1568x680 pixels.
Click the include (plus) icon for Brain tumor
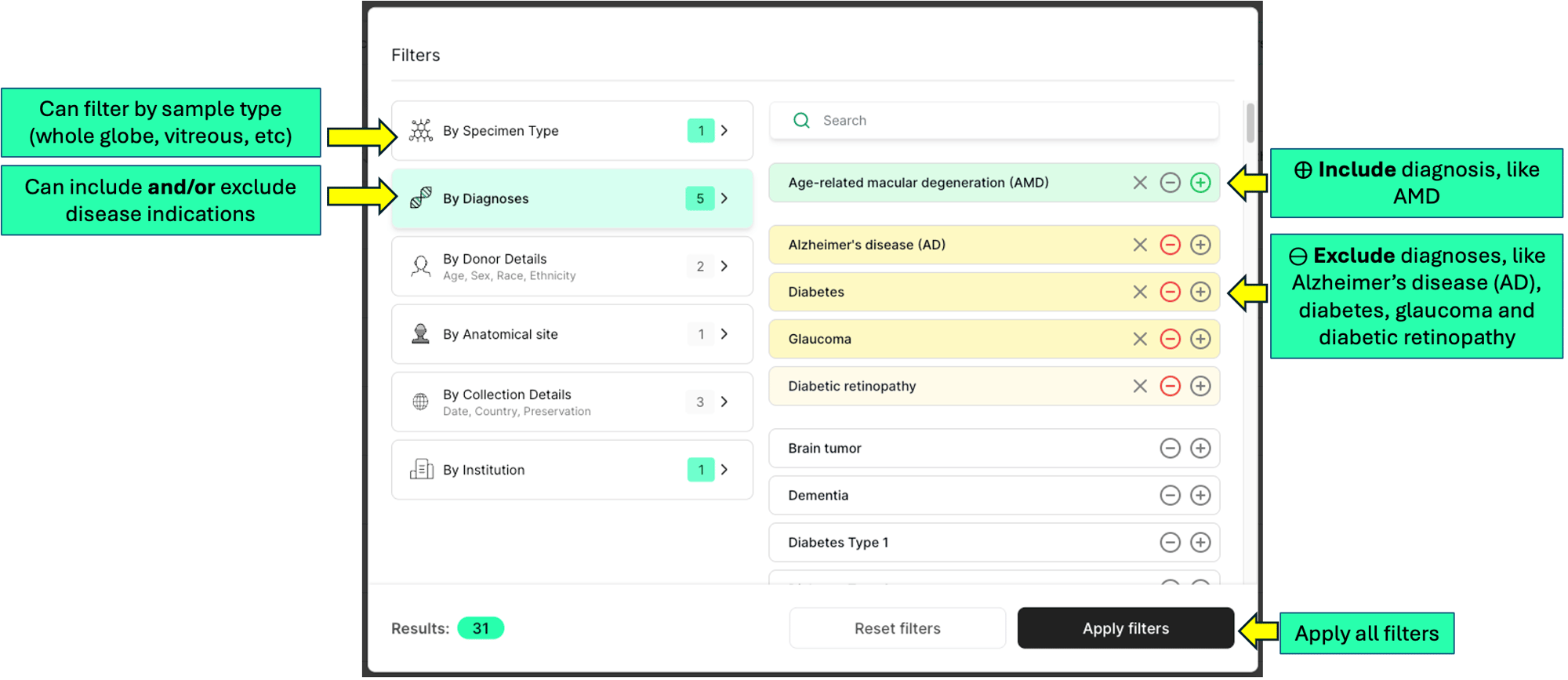(x=1200, y=448)
